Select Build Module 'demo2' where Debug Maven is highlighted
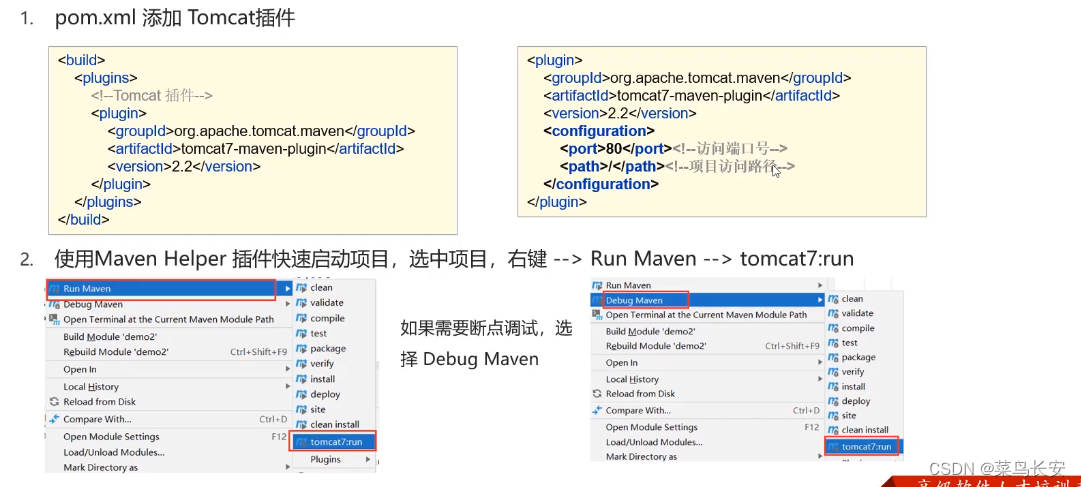Viewport: 1081px width, 487px height. (651, 331)
